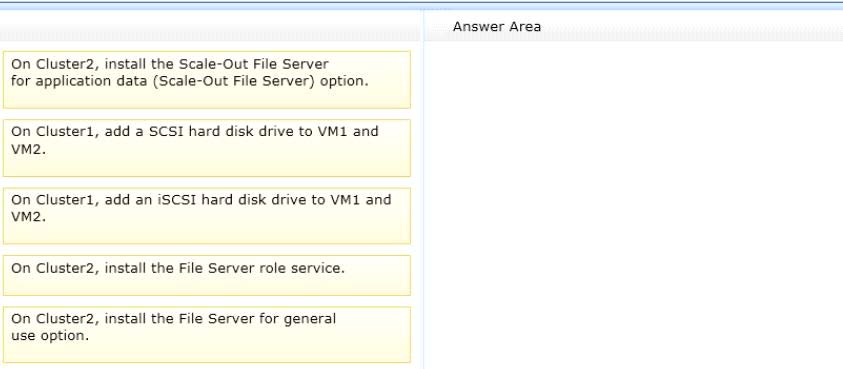The height and width of the screenshot is (369, 843).
Task: Click the Answer Area heading label
Action: (497, 26)
